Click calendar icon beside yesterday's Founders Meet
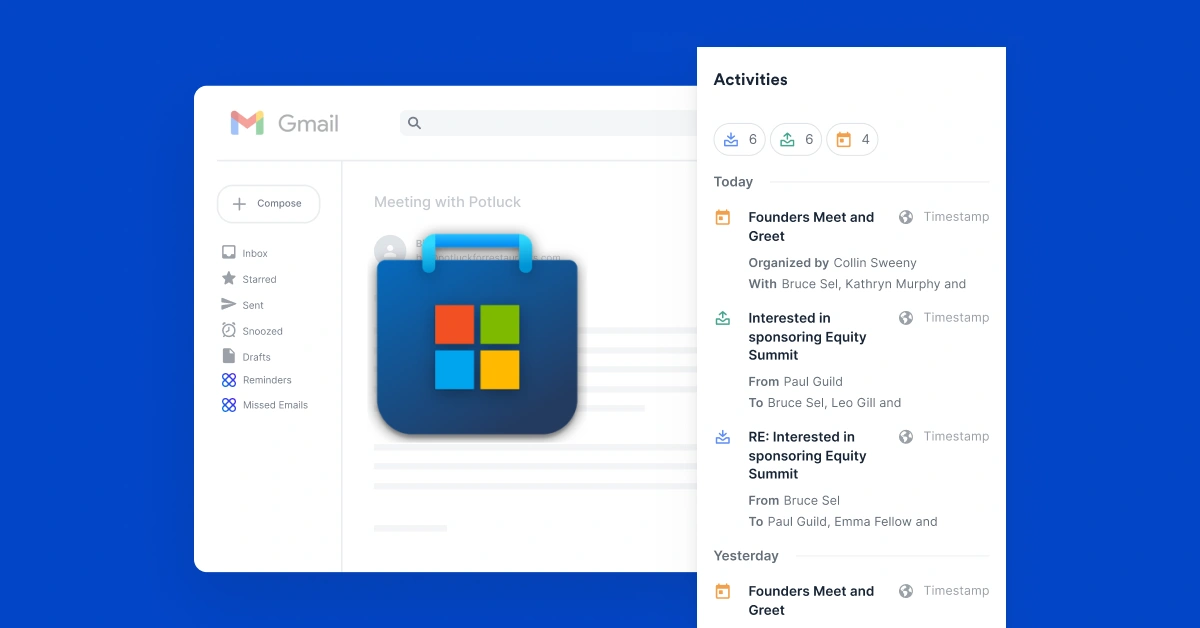 pos(723,591)
